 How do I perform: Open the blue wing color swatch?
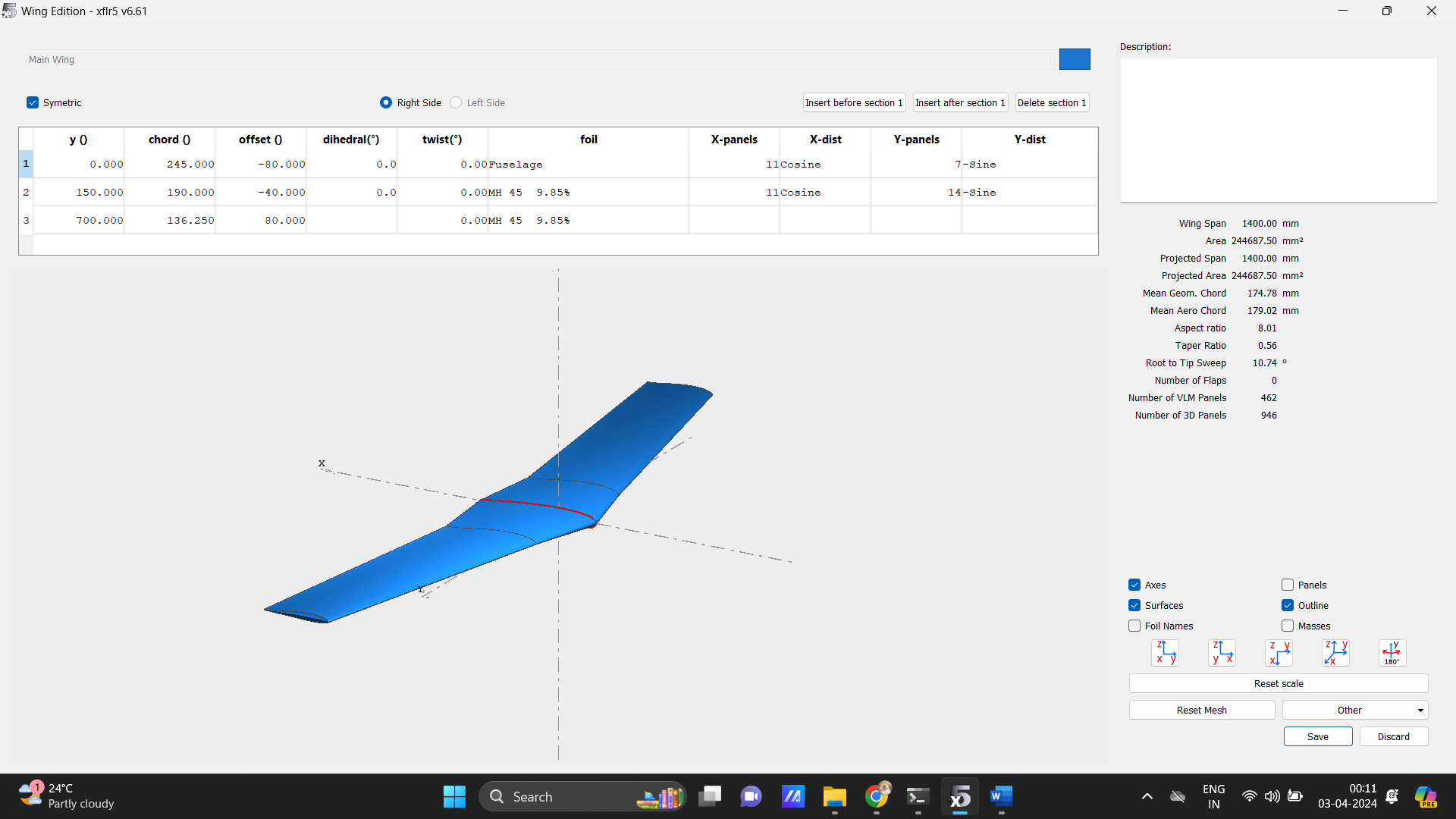tap(1075, 59)
